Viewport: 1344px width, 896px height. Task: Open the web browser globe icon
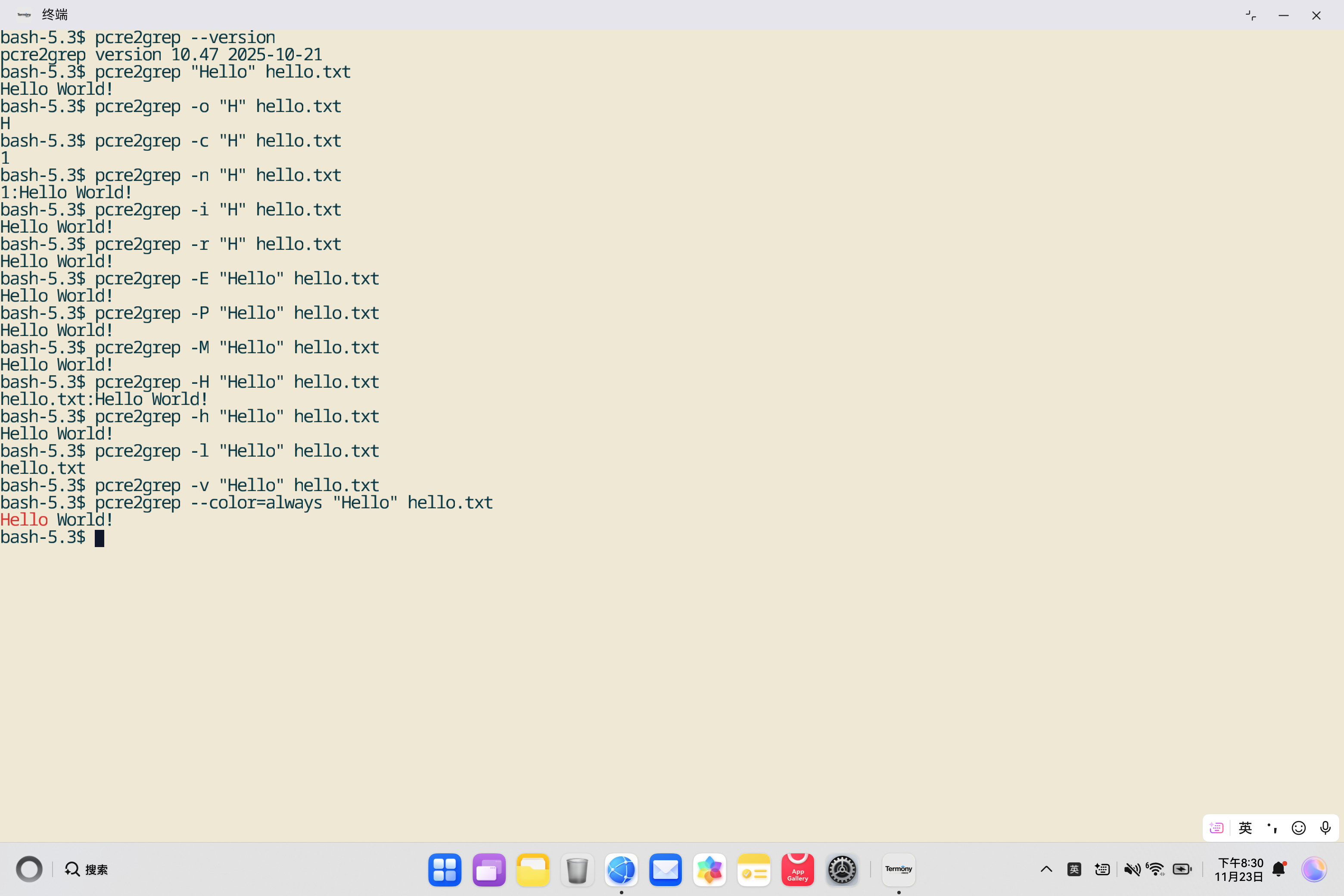click(x=621, y=869)
